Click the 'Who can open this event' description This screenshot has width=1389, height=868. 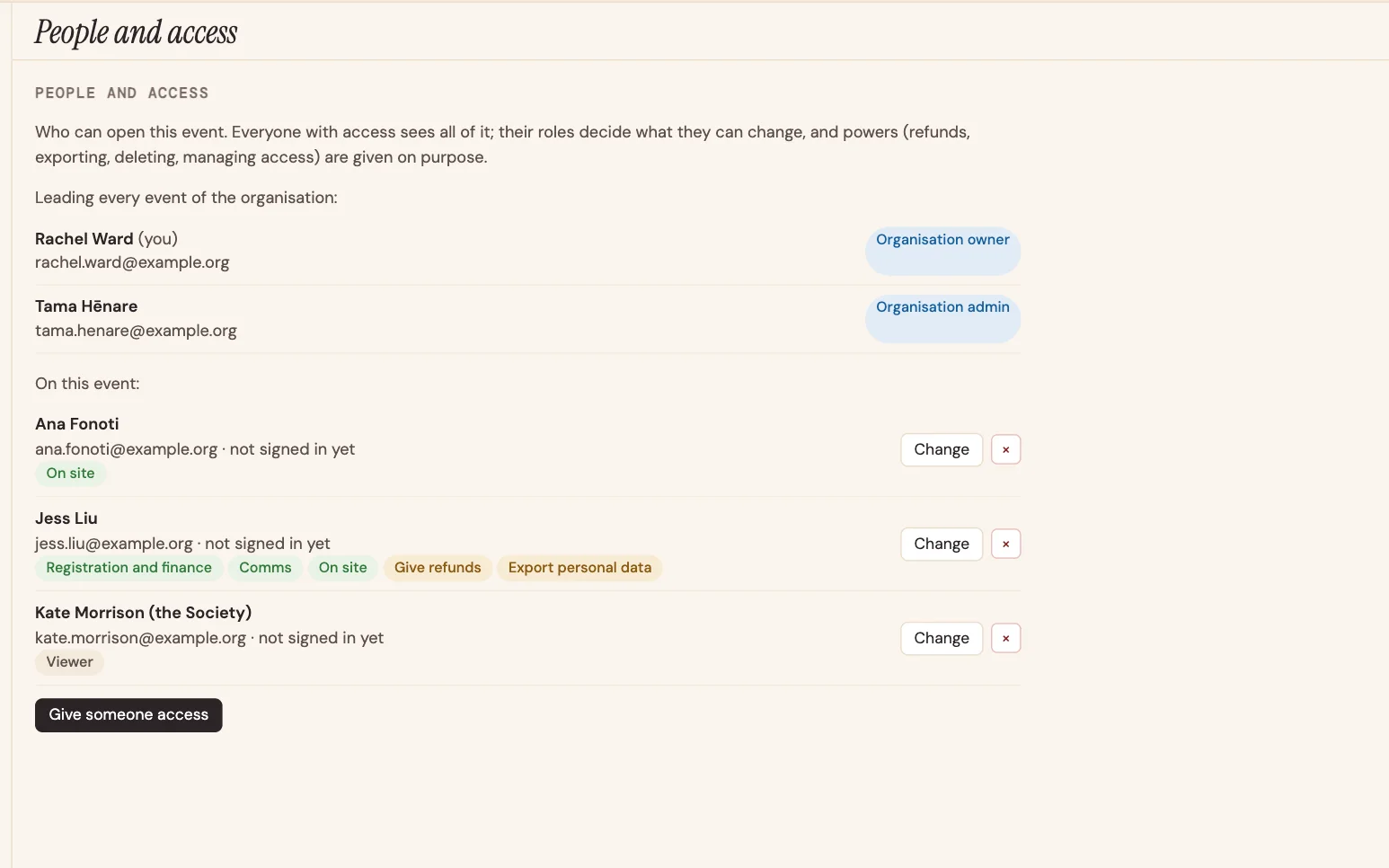tap(503, 145)
